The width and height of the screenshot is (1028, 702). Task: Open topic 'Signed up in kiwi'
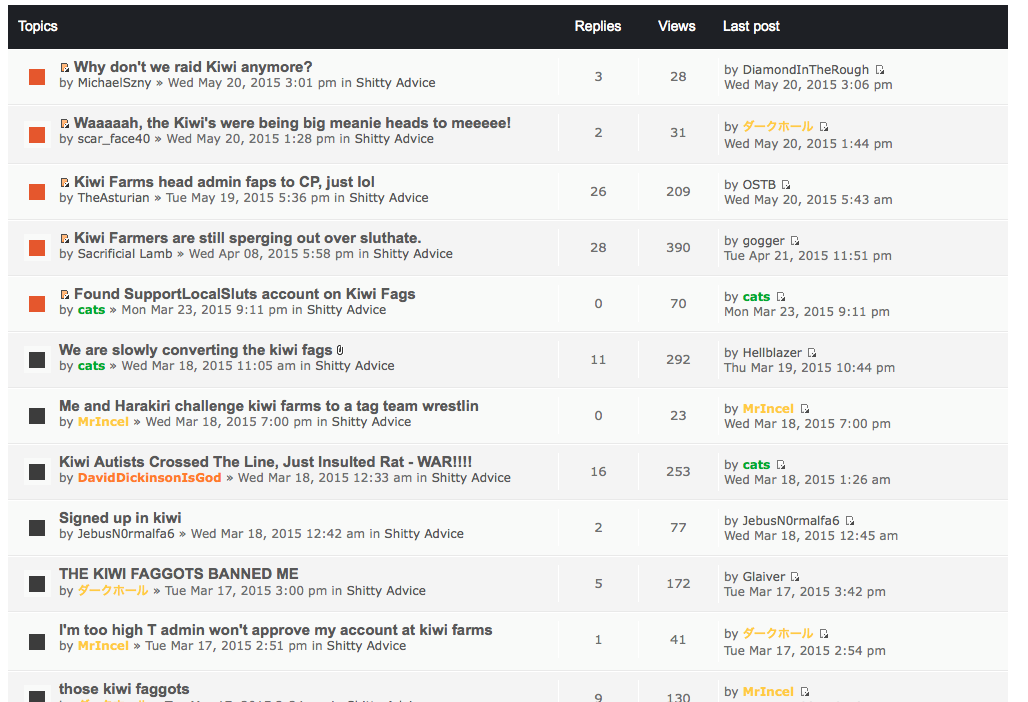[120, 518]
